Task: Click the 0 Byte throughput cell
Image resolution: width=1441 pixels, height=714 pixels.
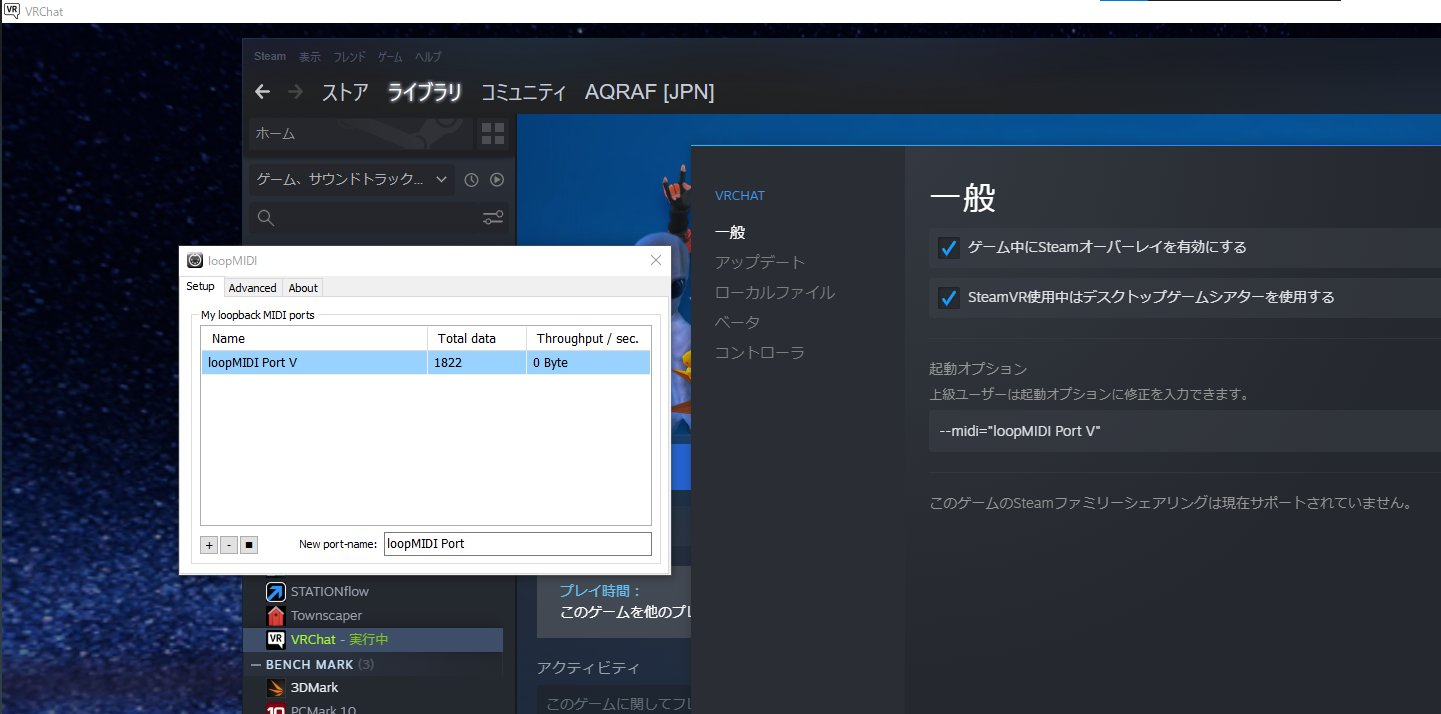Action: tap(589, 362)
